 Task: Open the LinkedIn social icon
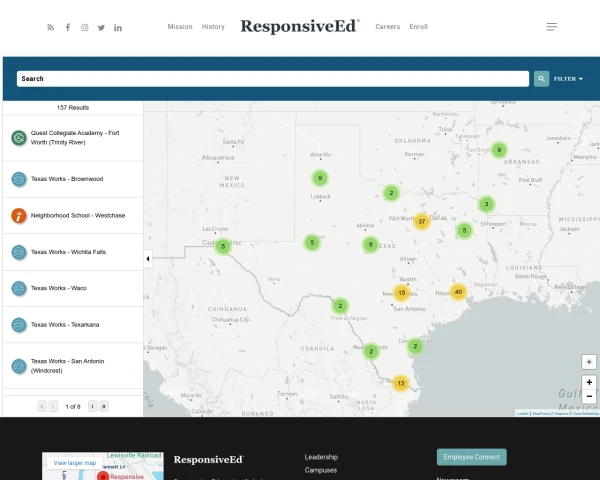click(x=118, y=27)
